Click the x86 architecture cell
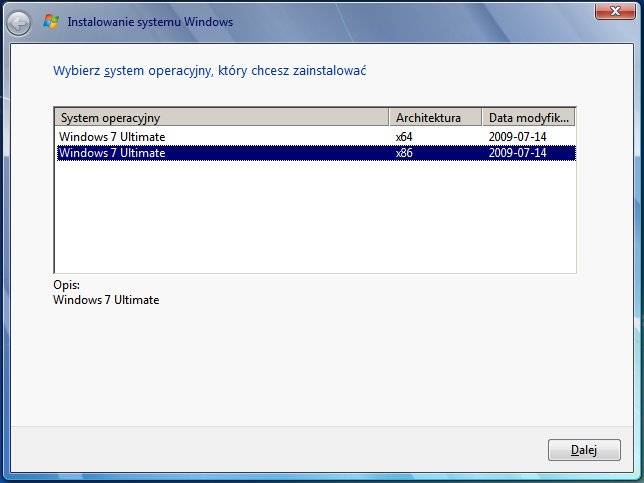Screen dimensions: 644x483 tap(404, 153)
